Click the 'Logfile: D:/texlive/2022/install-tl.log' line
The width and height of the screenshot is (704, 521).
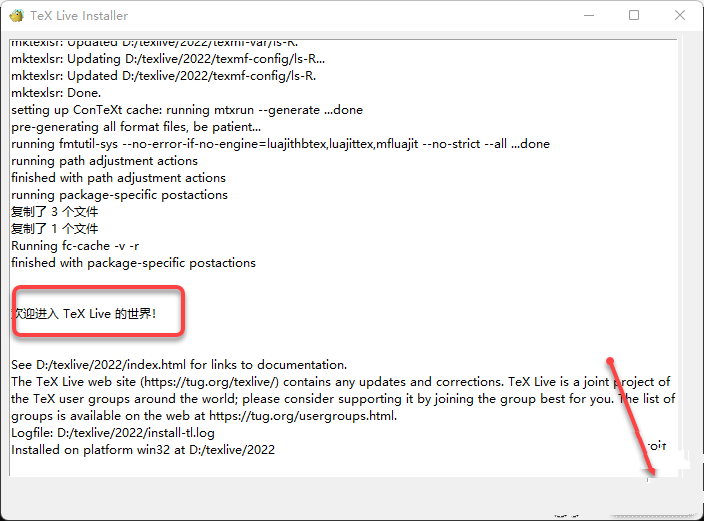(x=113, y=433)
